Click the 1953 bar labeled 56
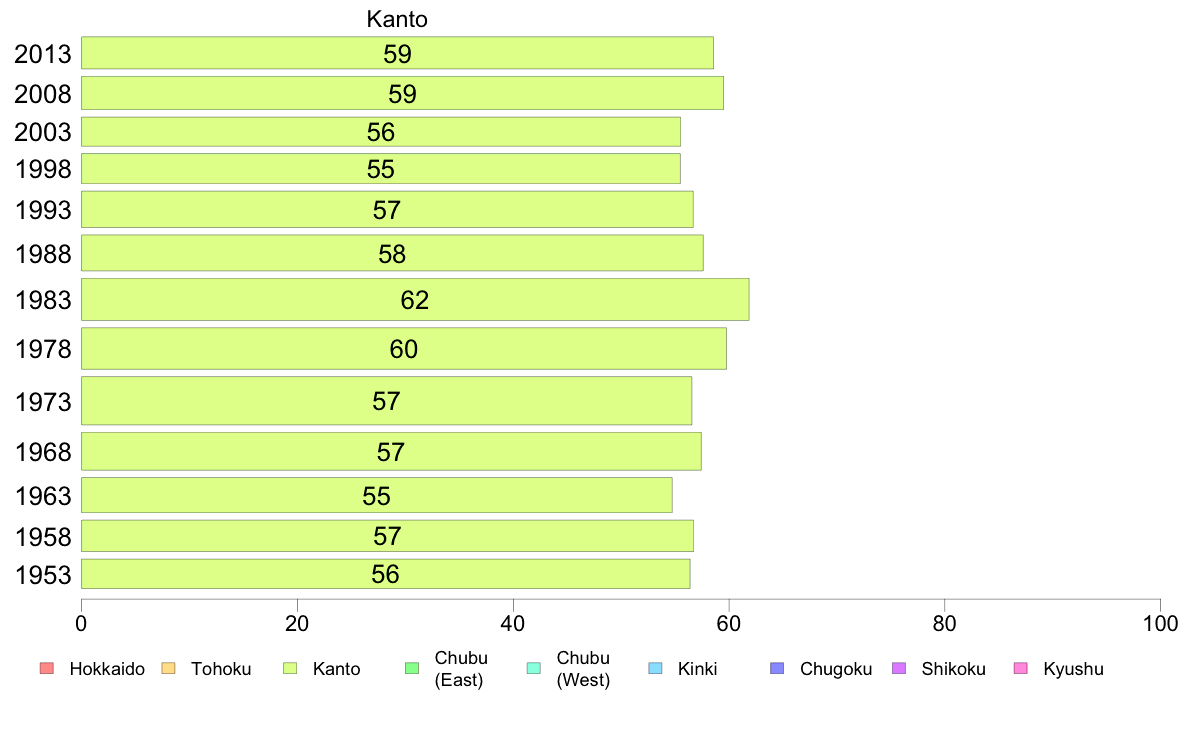Screen dimensions: 1188x736 (x=386, y=574)
